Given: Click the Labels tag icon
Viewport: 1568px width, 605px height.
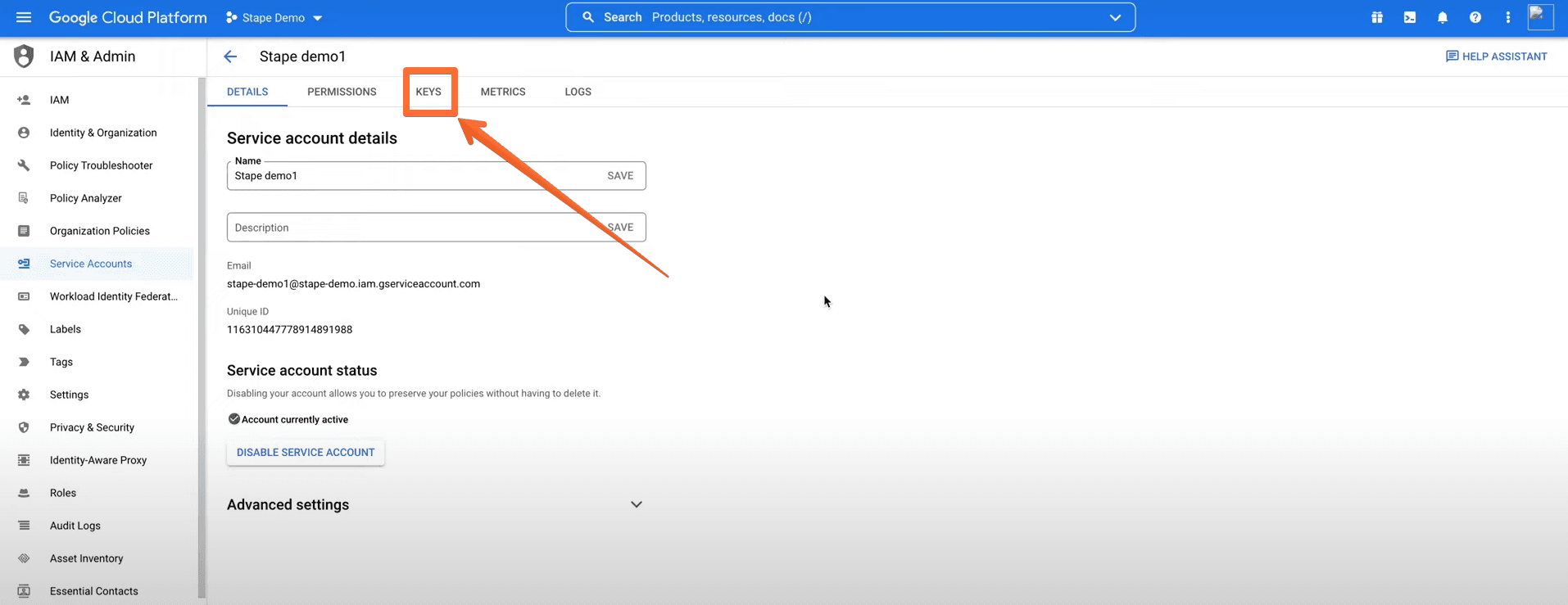Looking at the screenshot, I should [x=24, y=329].
